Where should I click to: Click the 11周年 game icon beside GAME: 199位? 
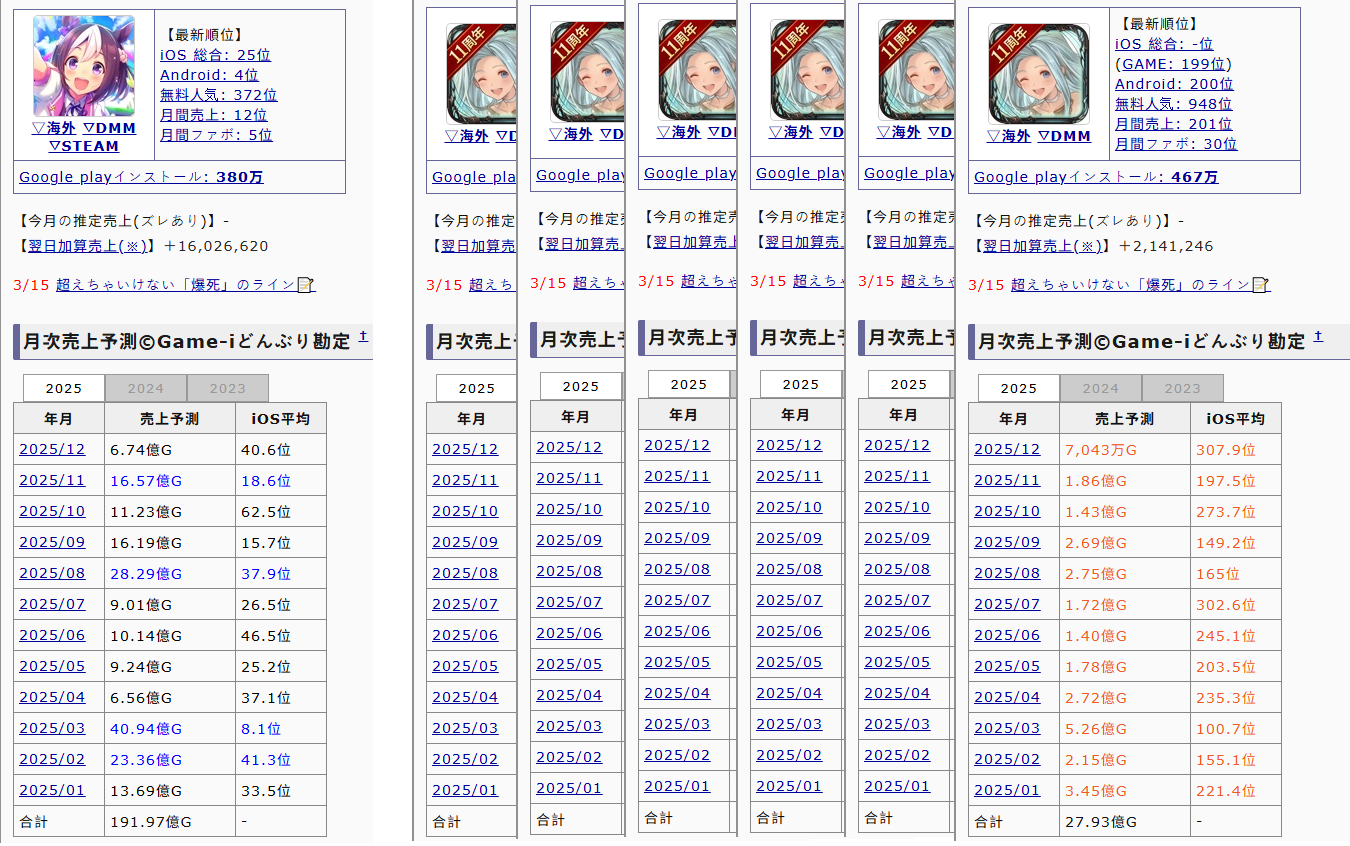coord(1039,73)
